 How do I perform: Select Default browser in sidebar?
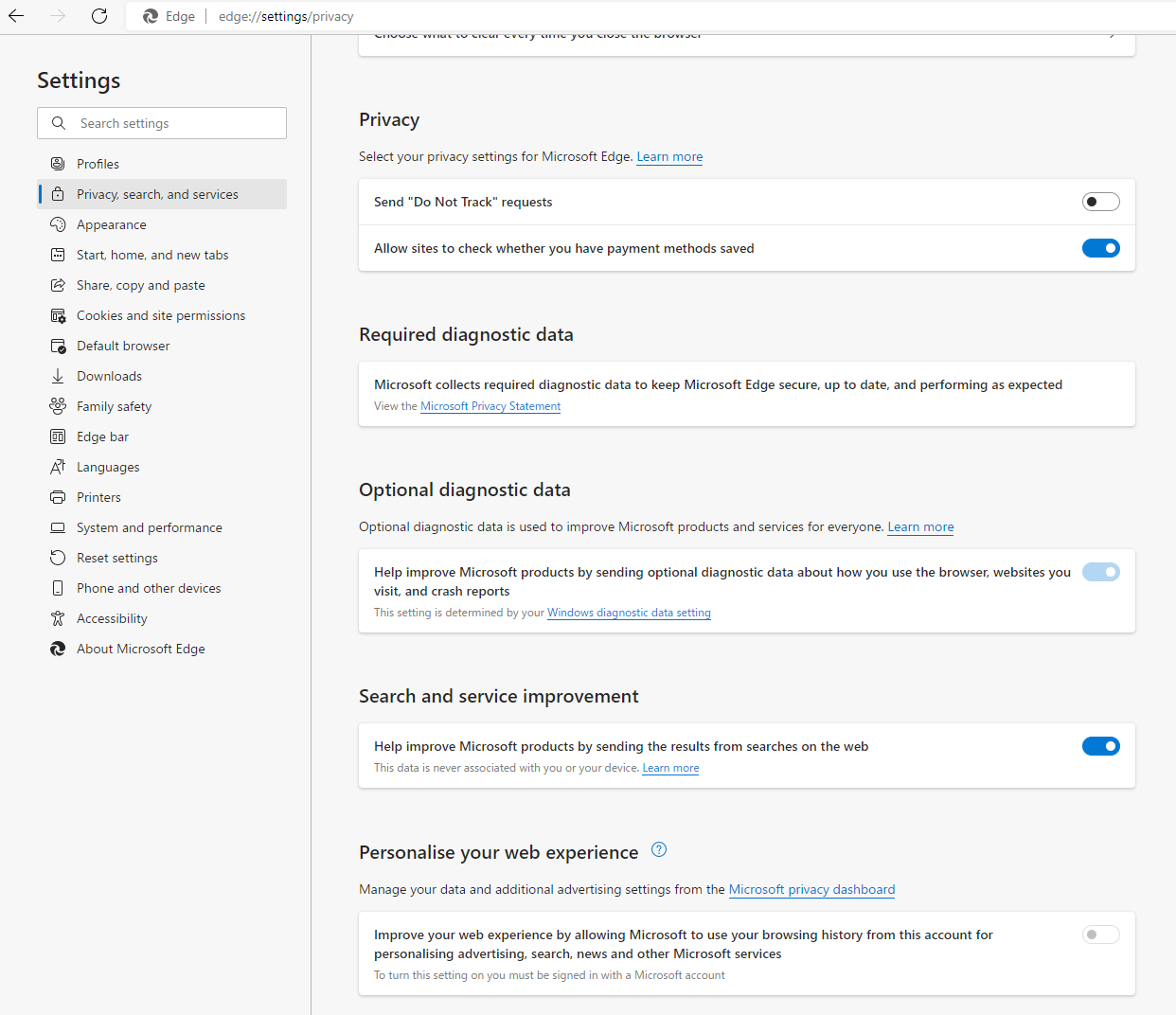pyautogui.click(x=162, y=346)
